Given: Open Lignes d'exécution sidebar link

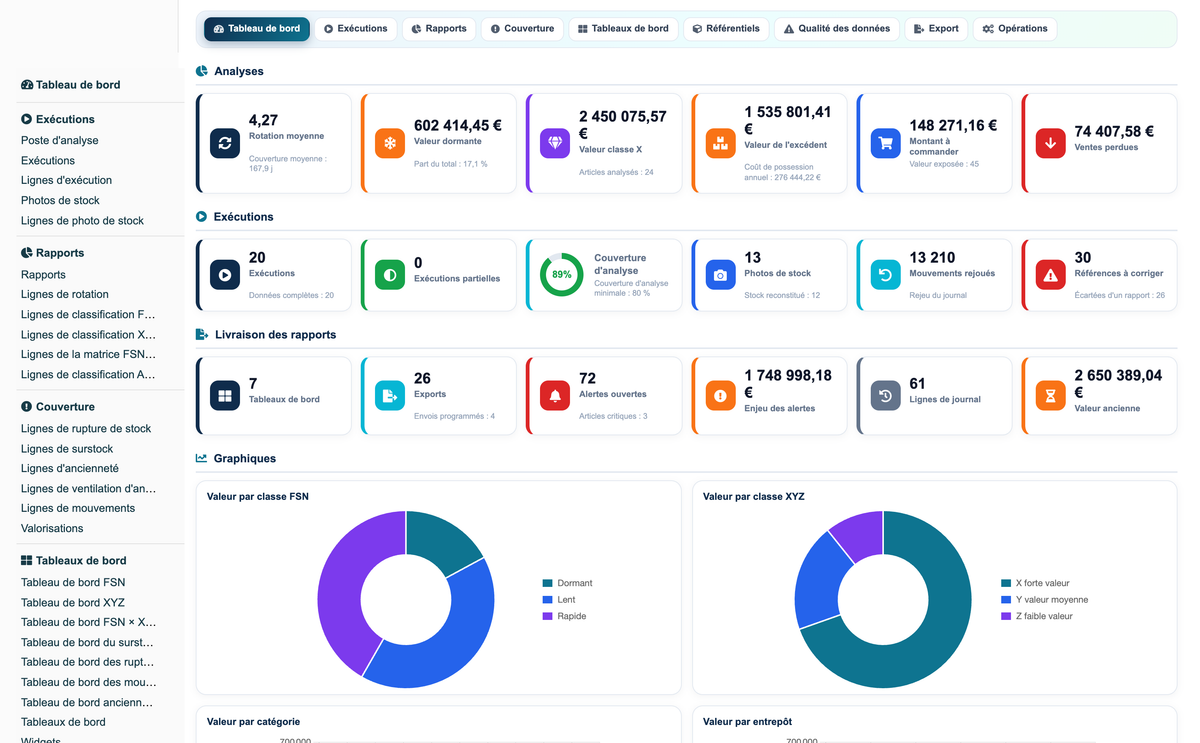Looking at the screenshot, I should [x=66, y=181].
